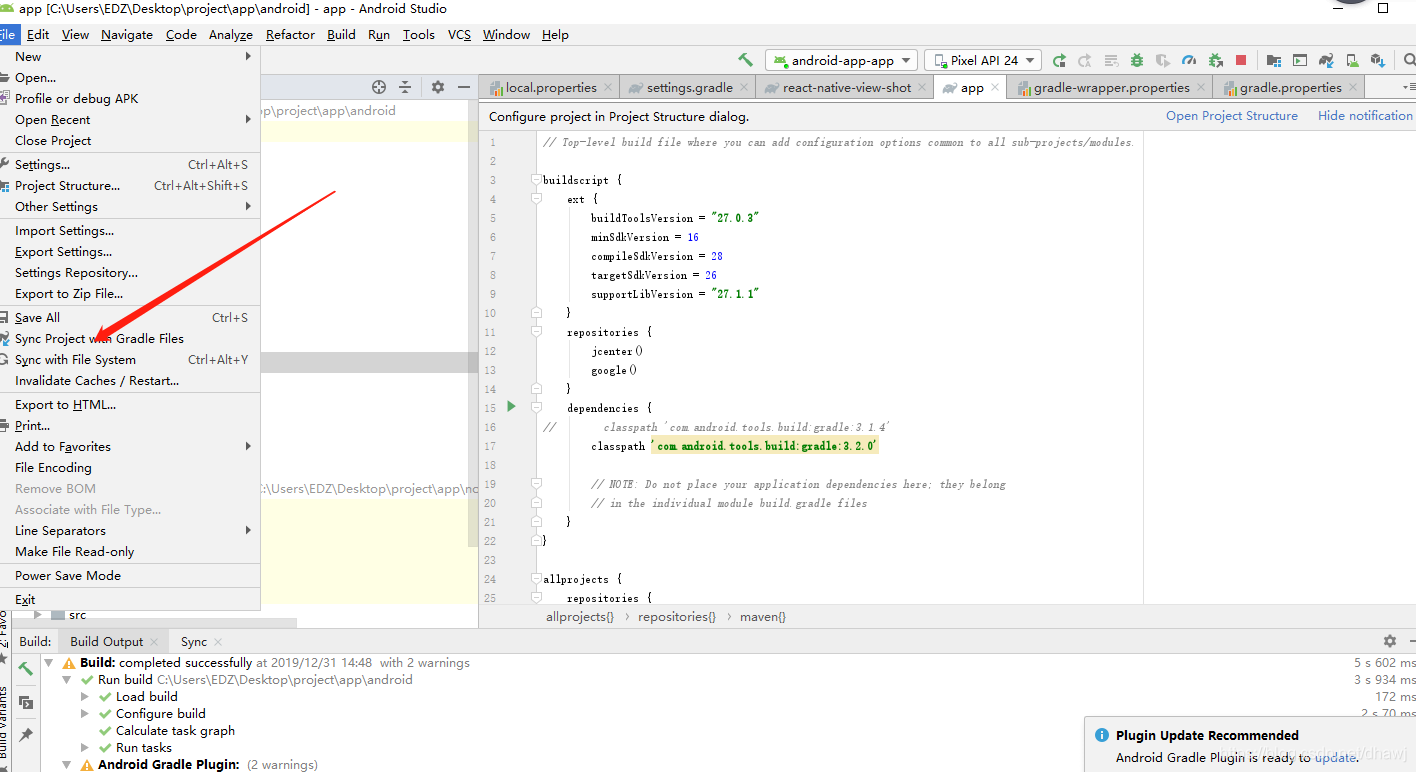The image size is (1416, 772).
Task: Click the toggle view icon in Build panel
Action: (x=26, y=702)
